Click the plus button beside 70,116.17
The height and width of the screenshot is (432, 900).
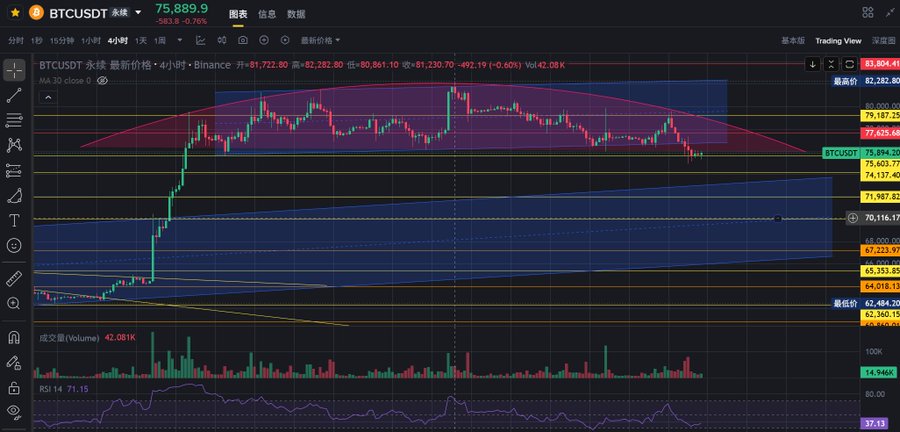click(853, 218)
